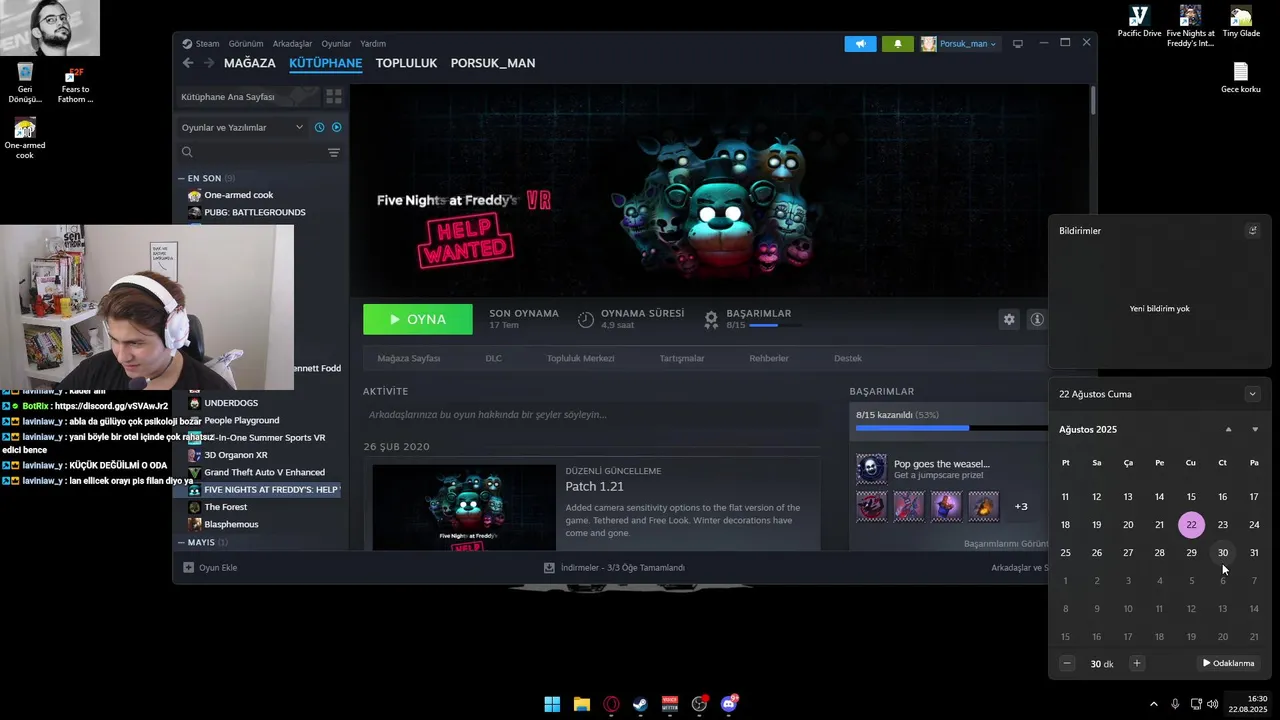Click the Kütüphane Ana Sayfası button
The image size is (1280, 720).
tap(248, 97)
